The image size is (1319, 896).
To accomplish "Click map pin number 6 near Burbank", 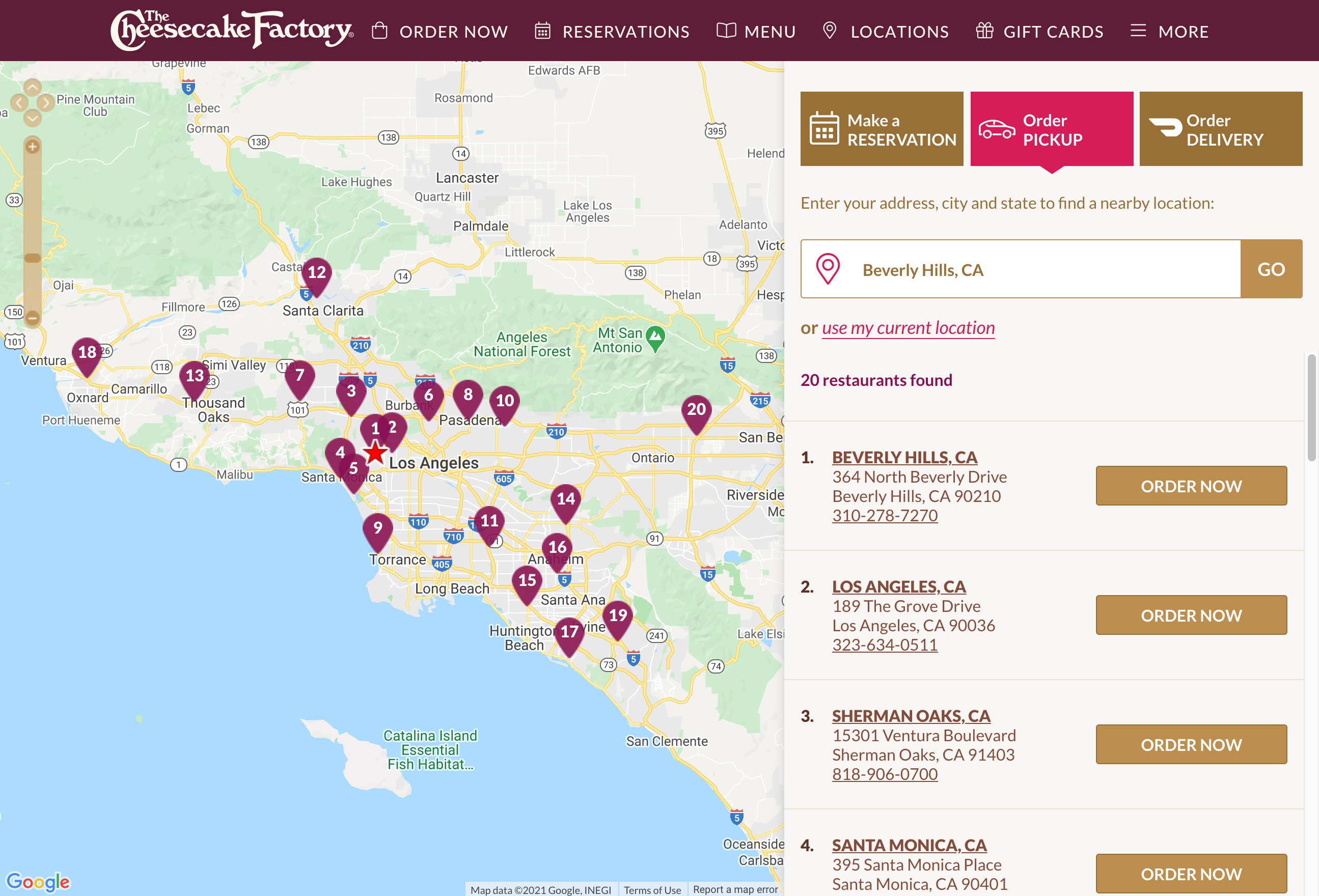I will 428,400.
